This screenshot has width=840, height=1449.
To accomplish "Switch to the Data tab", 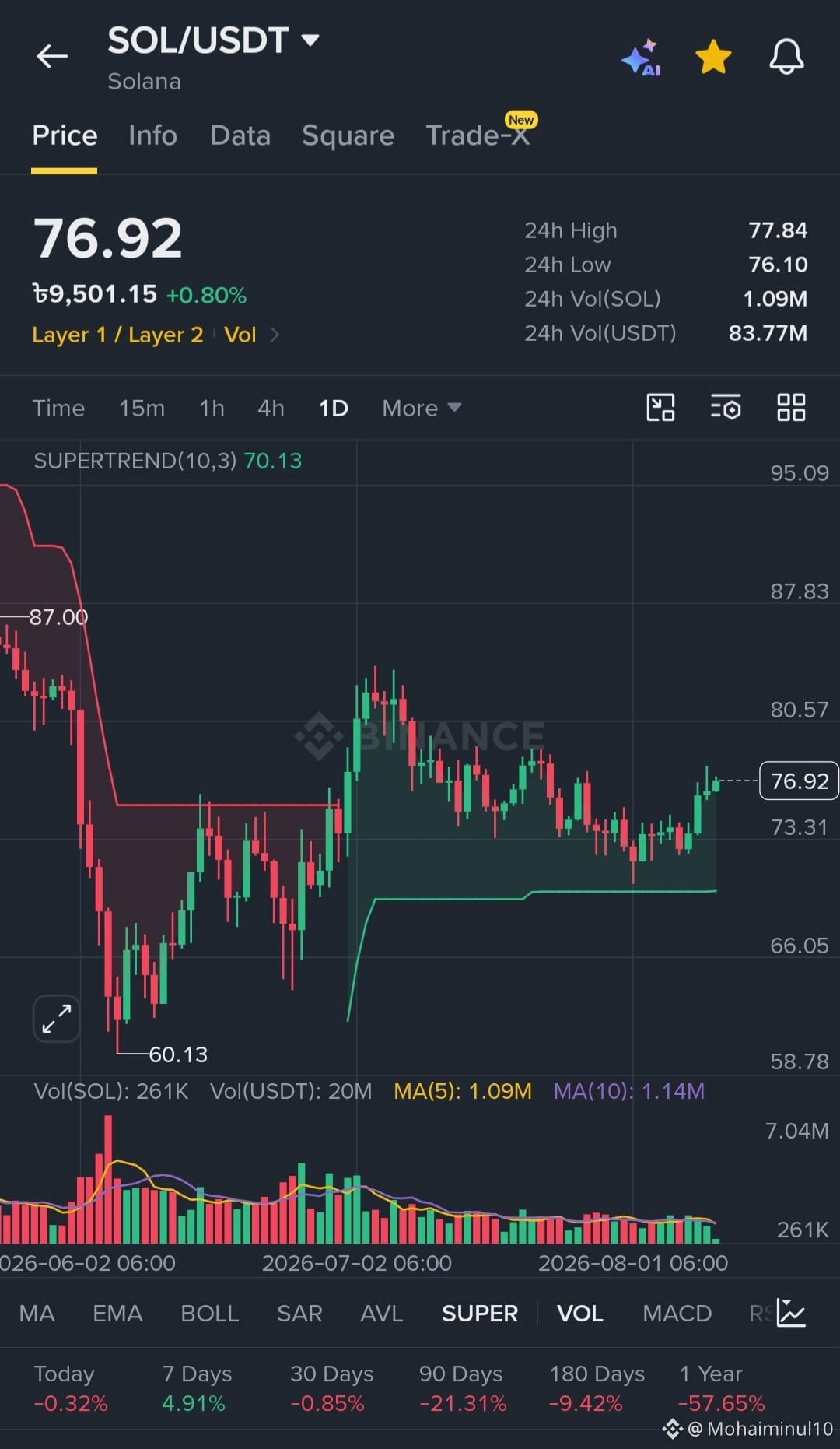I will [240, 135].
